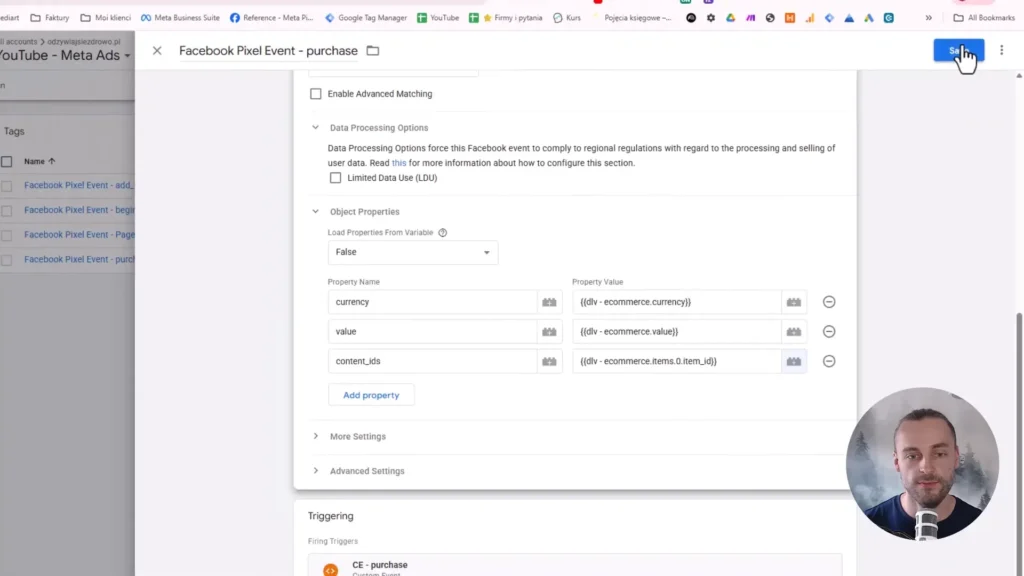The height and width of the screenshot is (576, 1024).
Task: Open Facebook Pixel Event - purch tag in list
Action: [79, 259]
